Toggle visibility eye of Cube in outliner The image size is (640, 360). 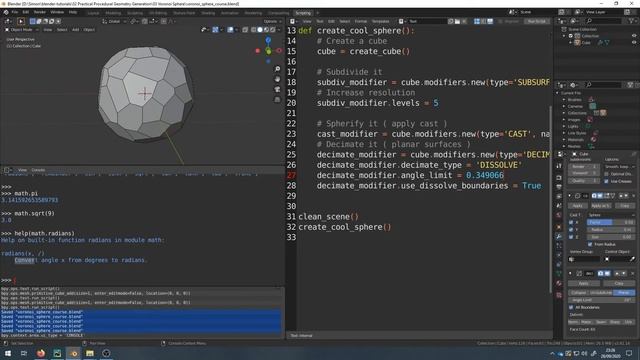pos(634,42)
